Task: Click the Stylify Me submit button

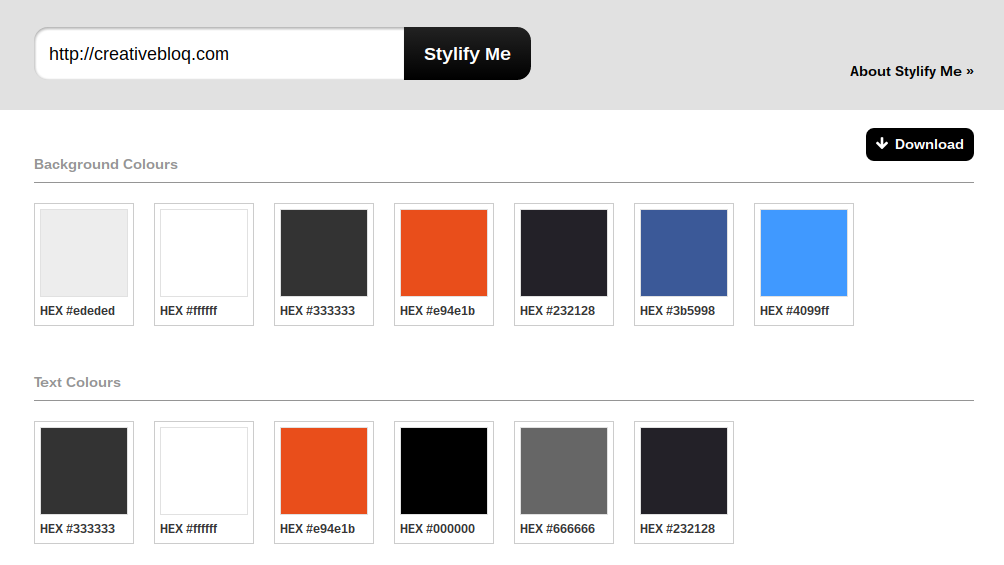Action: 467,54
